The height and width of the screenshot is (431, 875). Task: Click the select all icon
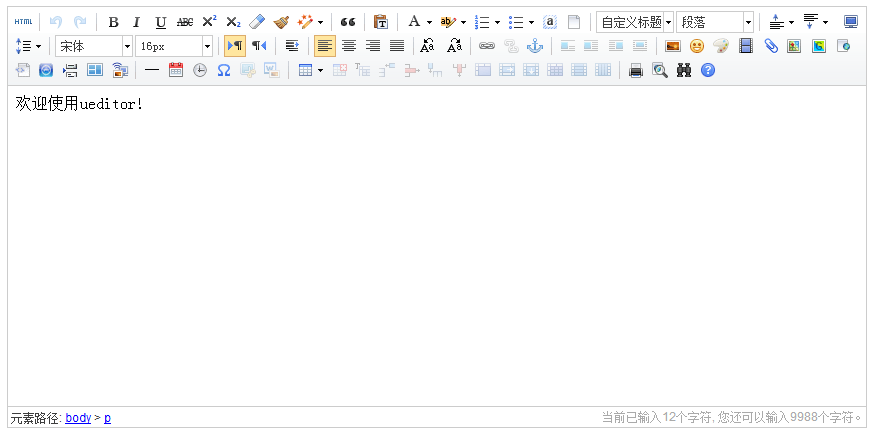click(550, 22)
